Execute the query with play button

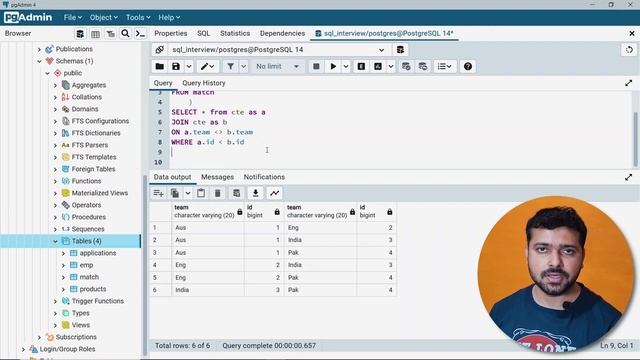pyautogui.click(x=333, y=66)
